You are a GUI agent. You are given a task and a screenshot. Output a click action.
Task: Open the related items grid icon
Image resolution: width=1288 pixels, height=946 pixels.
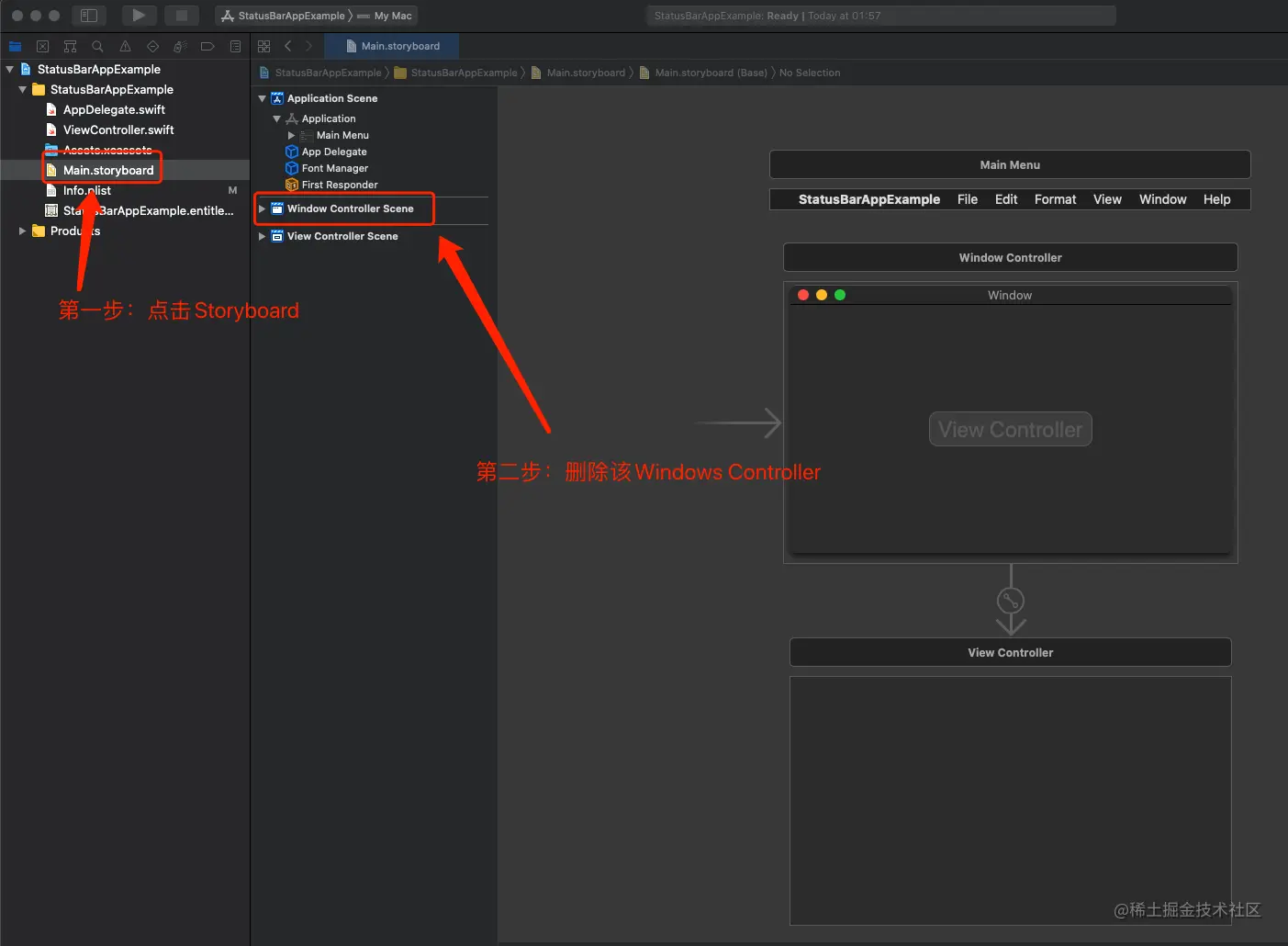click(264, 46)
